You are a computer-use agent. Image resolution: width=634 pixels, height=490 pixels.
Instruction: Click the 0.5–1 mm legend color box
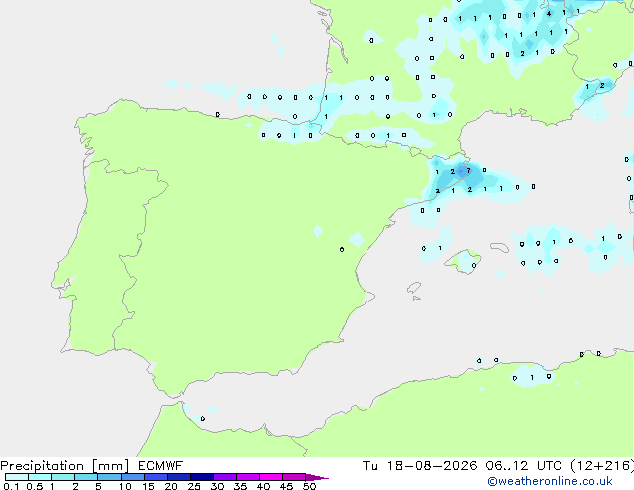[x=40, y=477]
